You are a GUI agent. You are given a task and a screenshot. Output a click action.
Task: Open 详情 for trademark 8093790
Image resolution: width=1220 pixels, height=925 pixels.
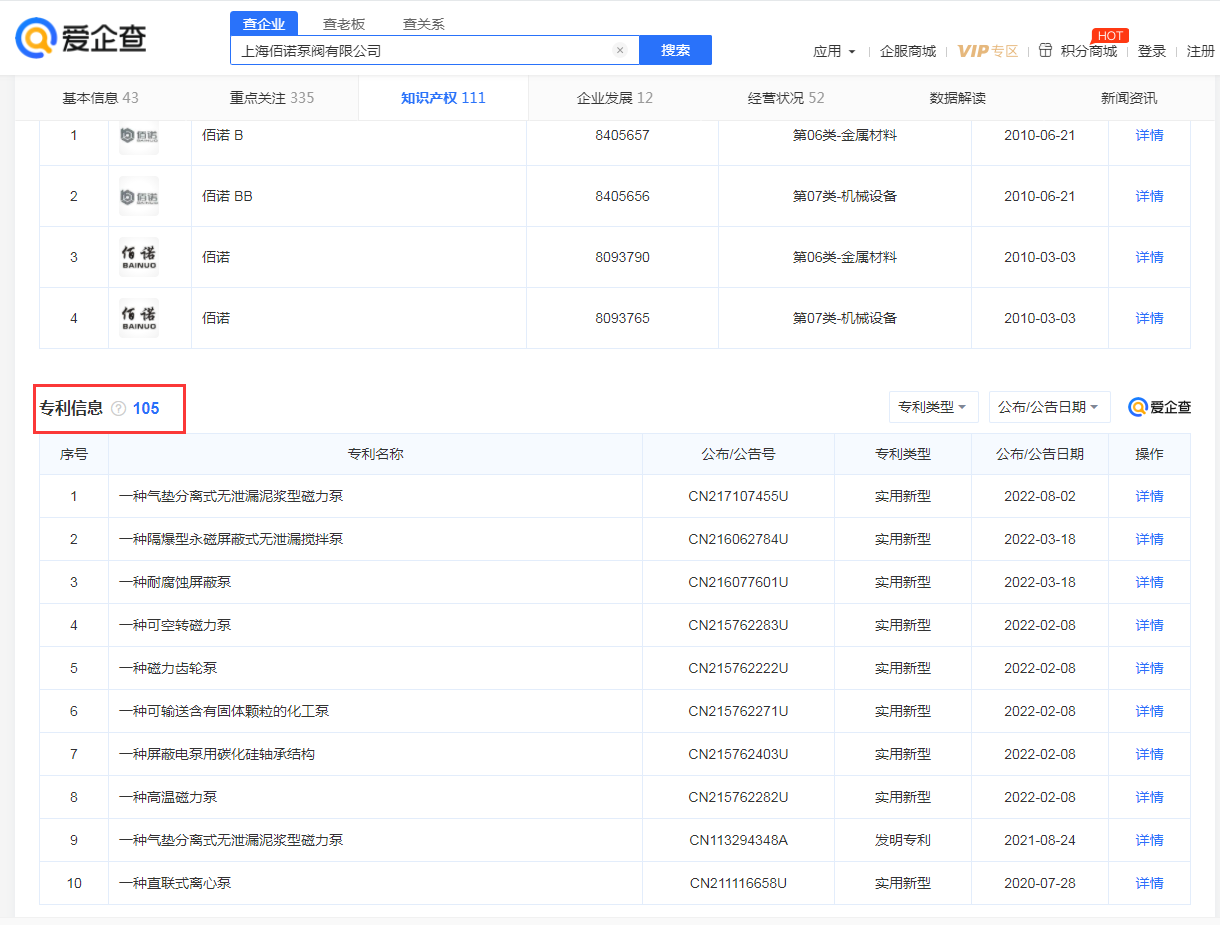pos(1150,257)
